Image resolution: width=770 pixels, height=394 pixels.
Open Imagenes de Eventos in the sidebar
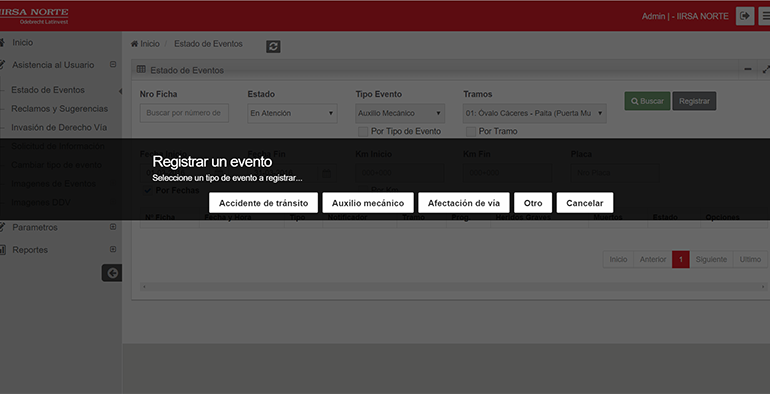54,183
